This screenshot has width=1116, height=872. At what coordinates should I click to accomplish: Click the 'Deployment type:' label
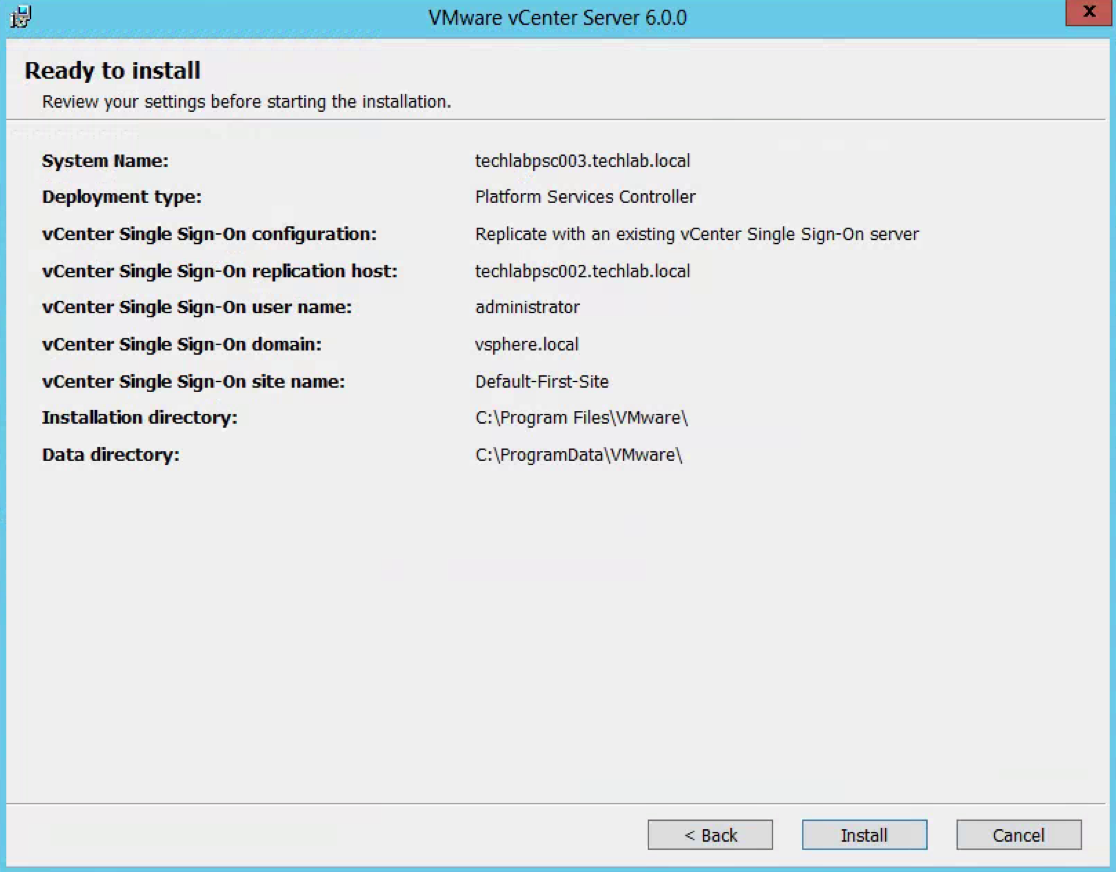[x=122, y=197]
